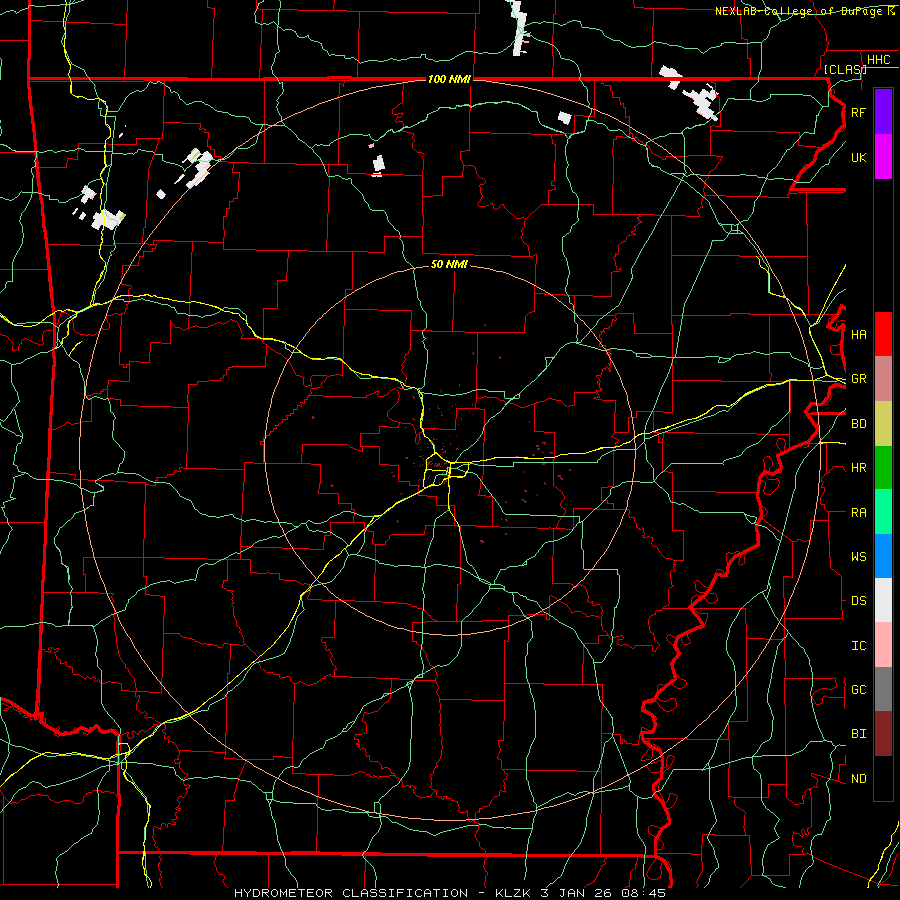Click the 'BI' legend label
Viewport: 900px width, 900px height.
(x=859, y=734)
